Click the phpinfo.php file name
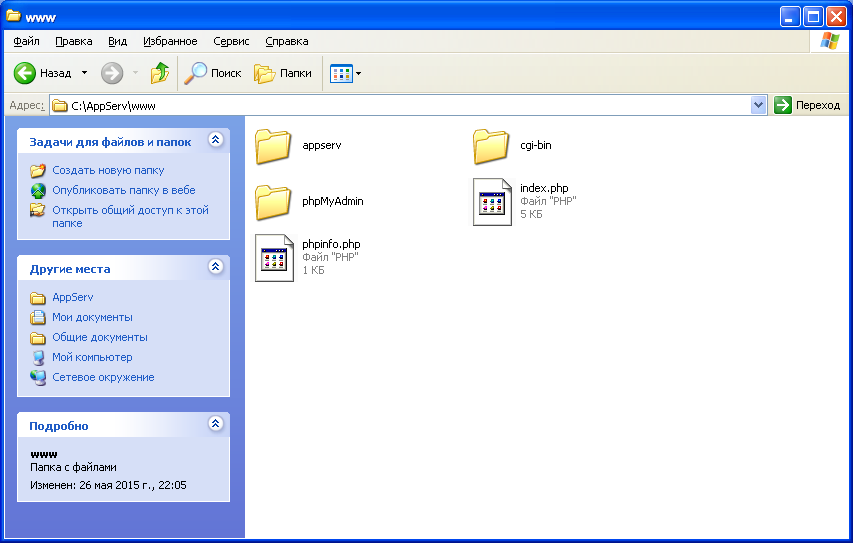 [331, 244]
